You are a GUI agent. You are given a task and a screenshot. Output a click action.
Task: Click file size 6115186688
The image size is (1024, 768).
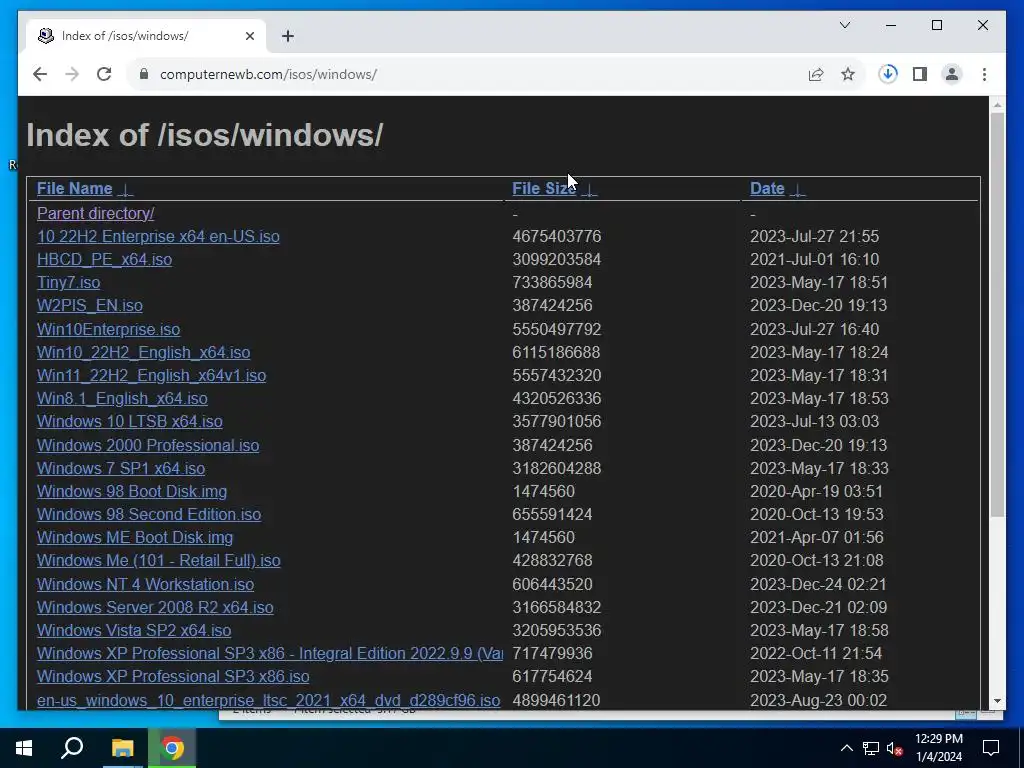pos(556,353)
